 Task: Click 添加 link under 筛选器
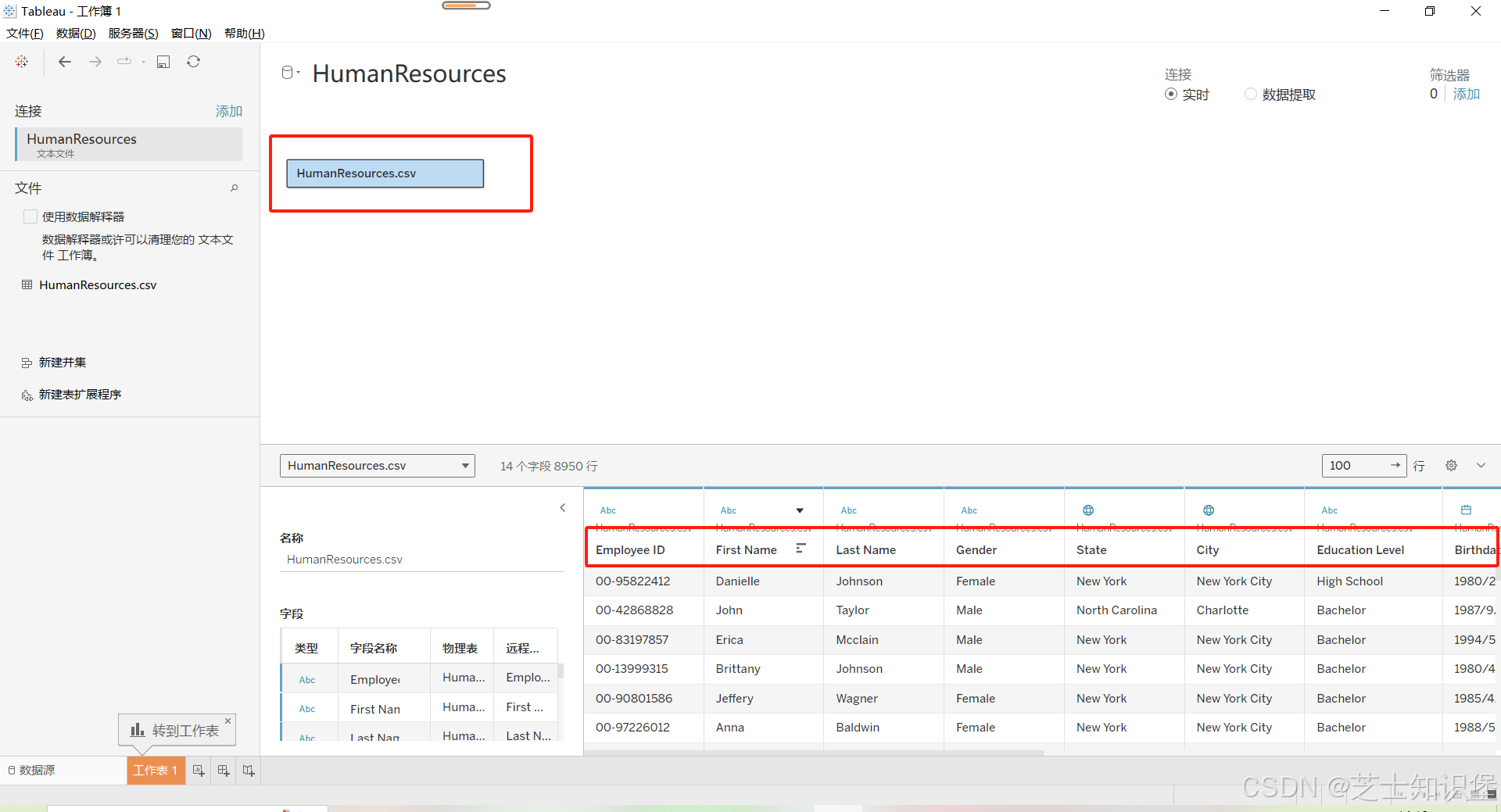coord(1467,94)
